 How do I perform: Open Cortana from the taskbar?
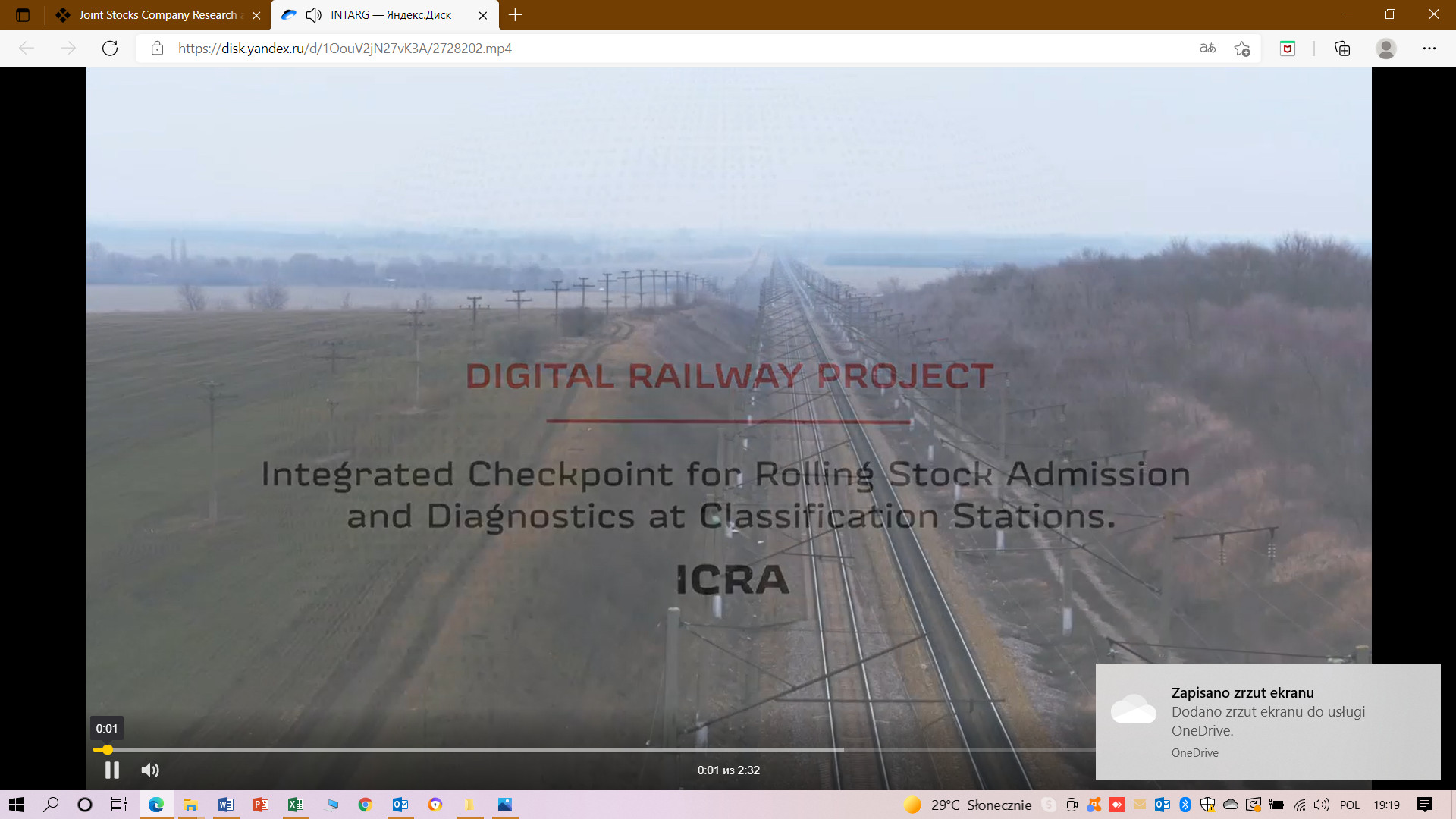tap(85, 805)
